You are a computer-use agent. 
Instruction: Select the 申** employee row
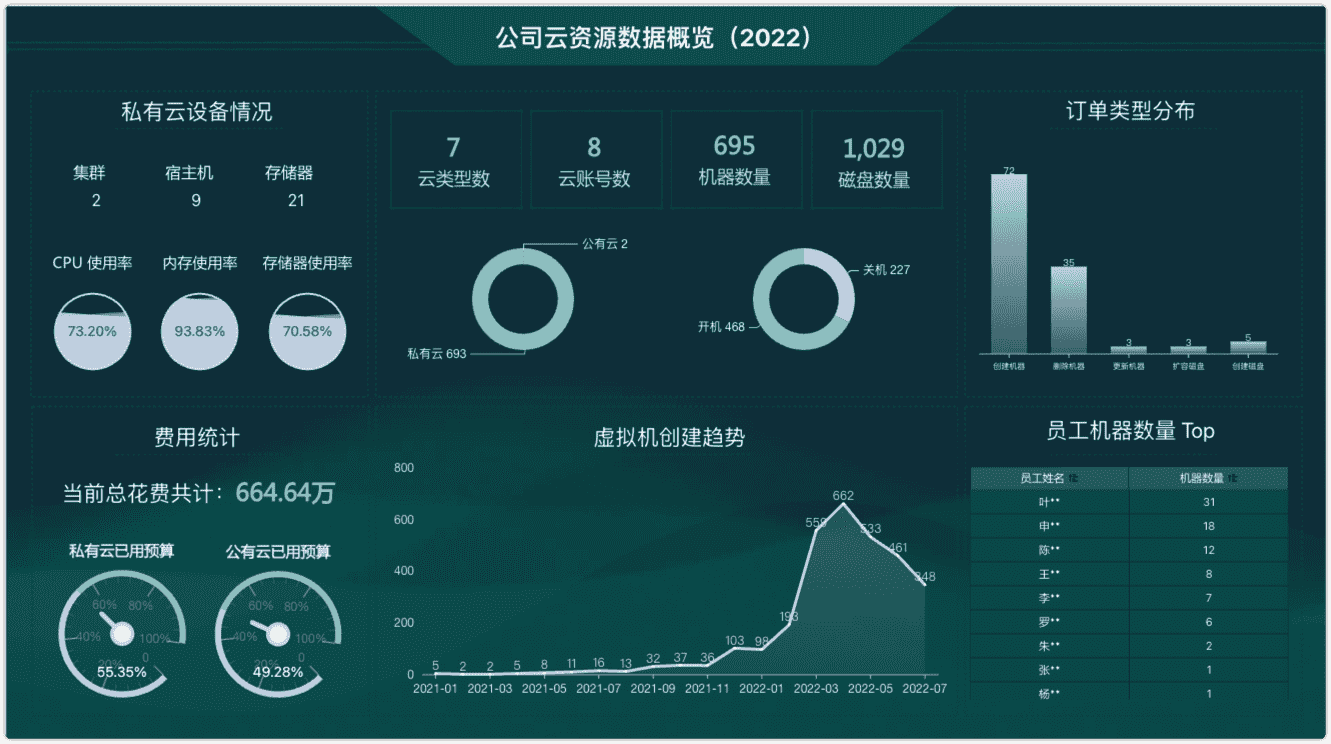tap(1129, 526)
